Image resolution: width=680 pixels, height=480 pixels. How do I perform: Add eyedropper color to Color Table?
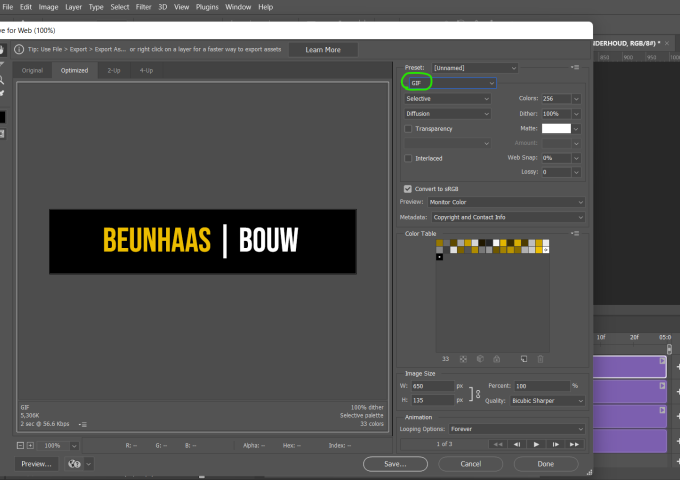point(524,359)
